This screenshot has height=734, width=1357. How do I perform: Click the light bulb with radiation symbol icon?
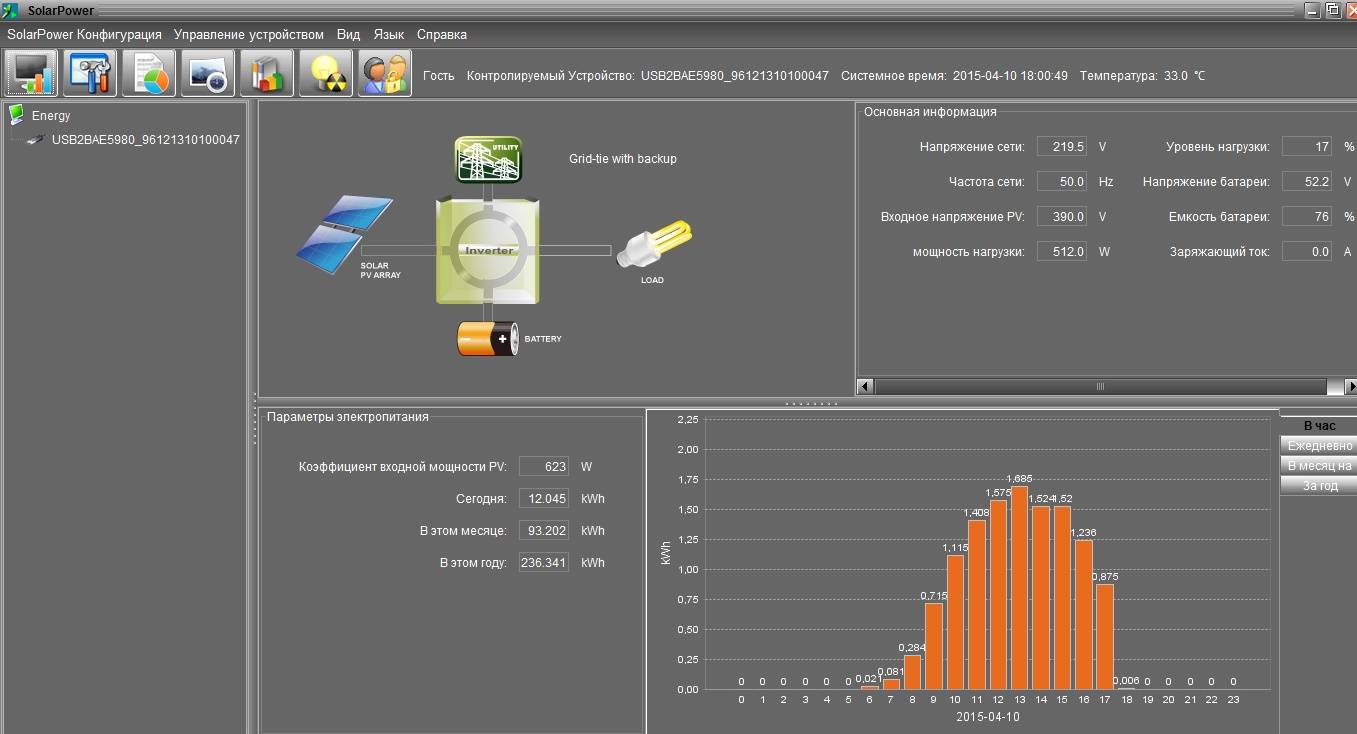pos(326,73)
